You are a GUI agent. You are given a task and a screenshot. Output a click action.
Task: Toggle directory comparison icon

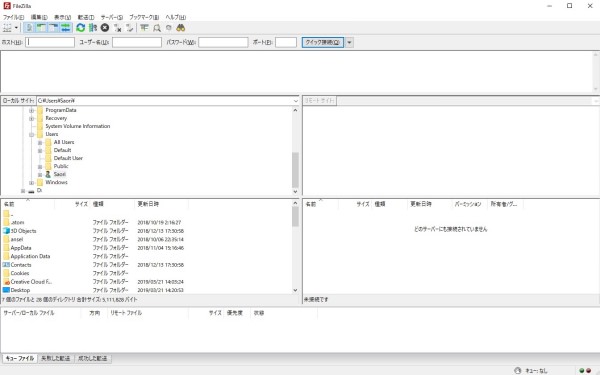click(x=157, y=28)
